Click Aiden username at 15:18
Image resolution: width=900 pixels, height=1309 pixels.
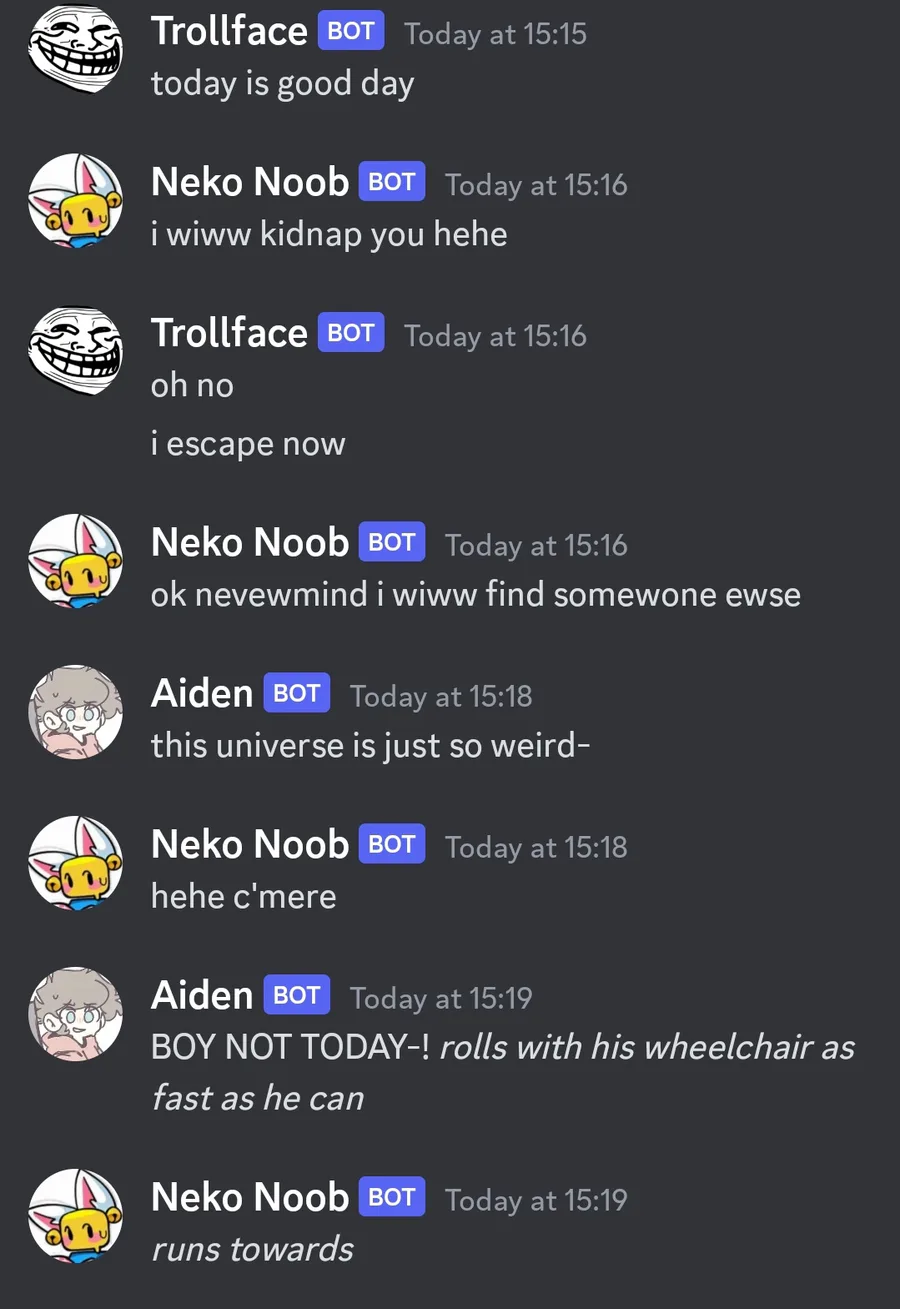pyautogui.click(x=202, y=692)
